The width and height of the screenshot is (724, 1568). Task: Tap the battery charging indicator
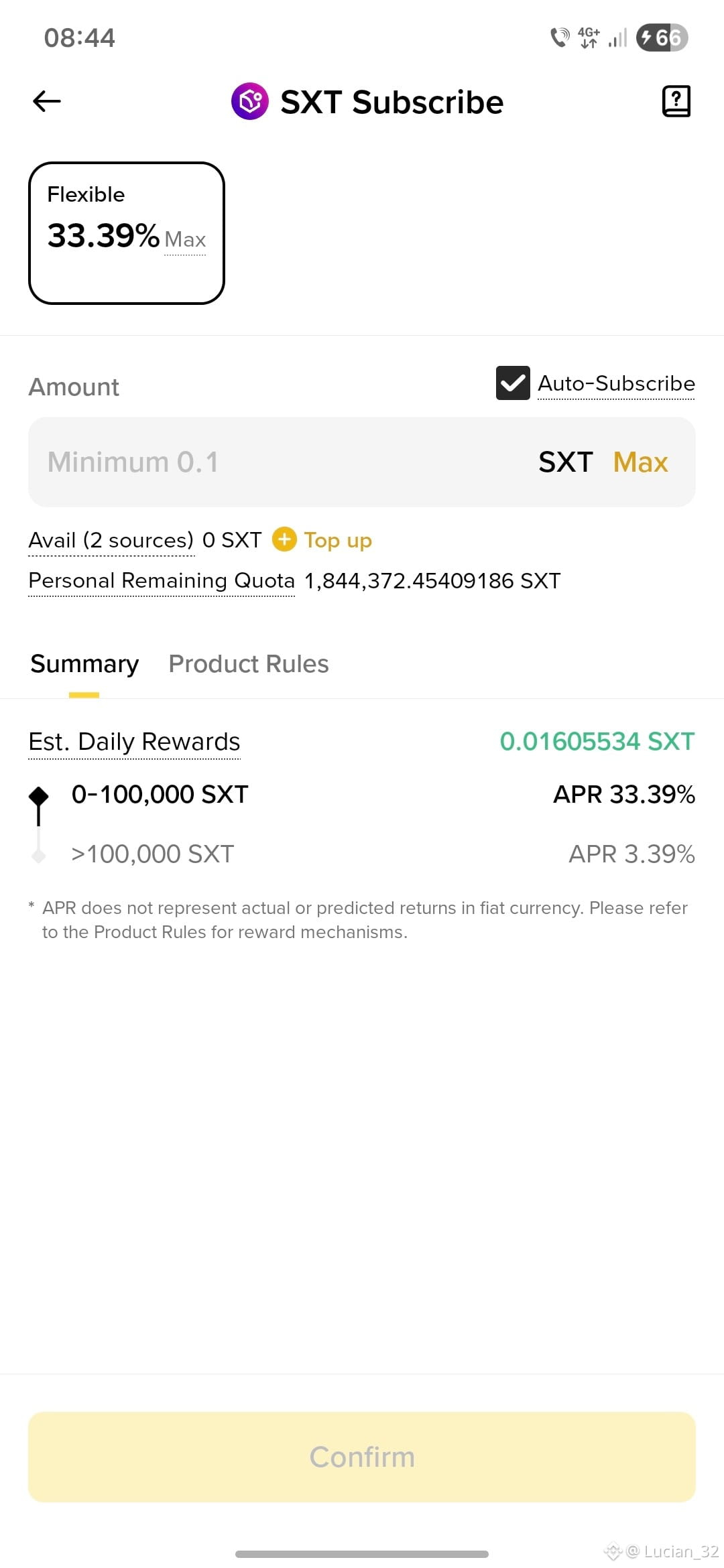tap(662, 38)
